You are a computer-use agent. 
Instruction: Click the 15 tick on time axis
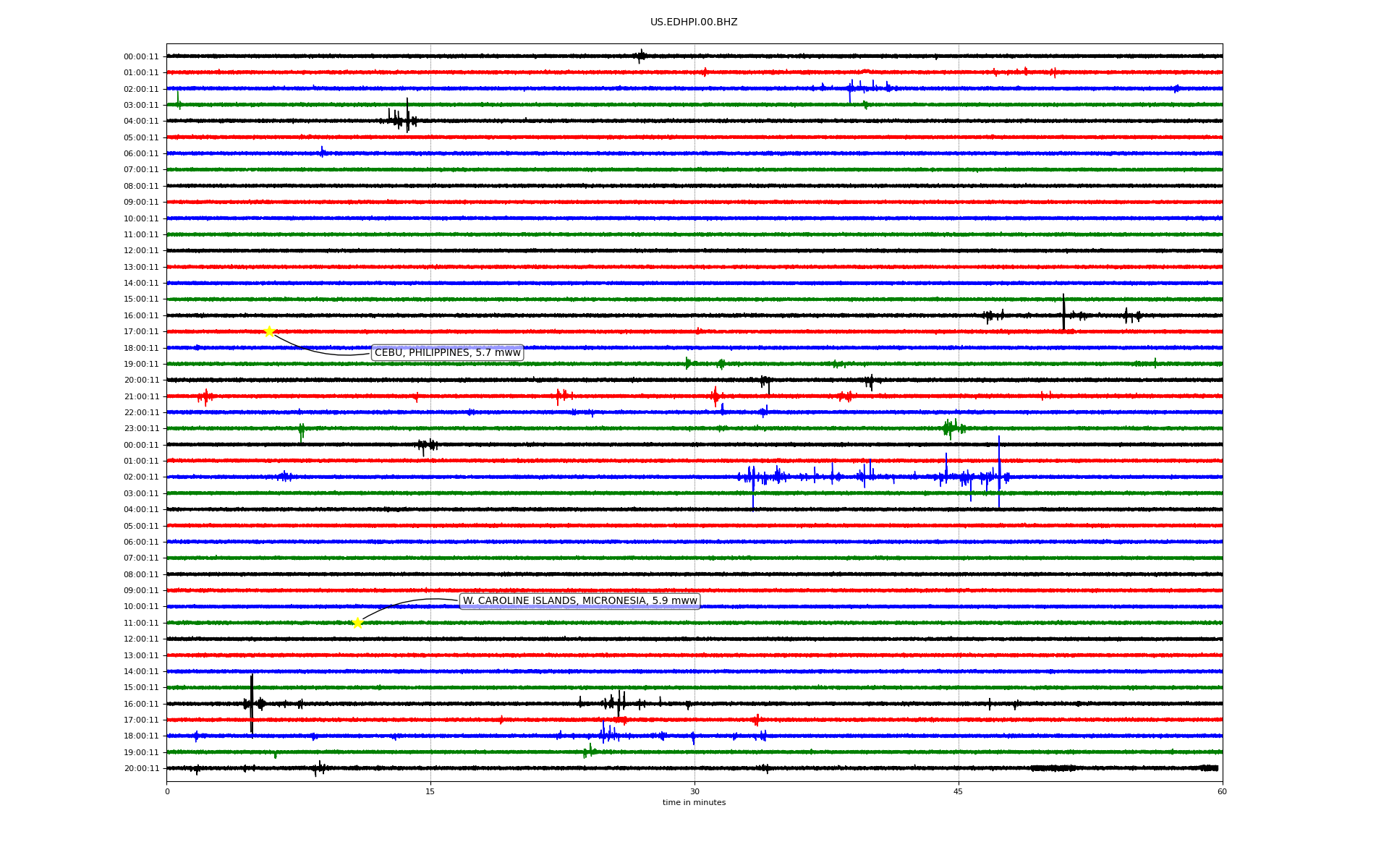pyautogui.click(x=430, y=791)
